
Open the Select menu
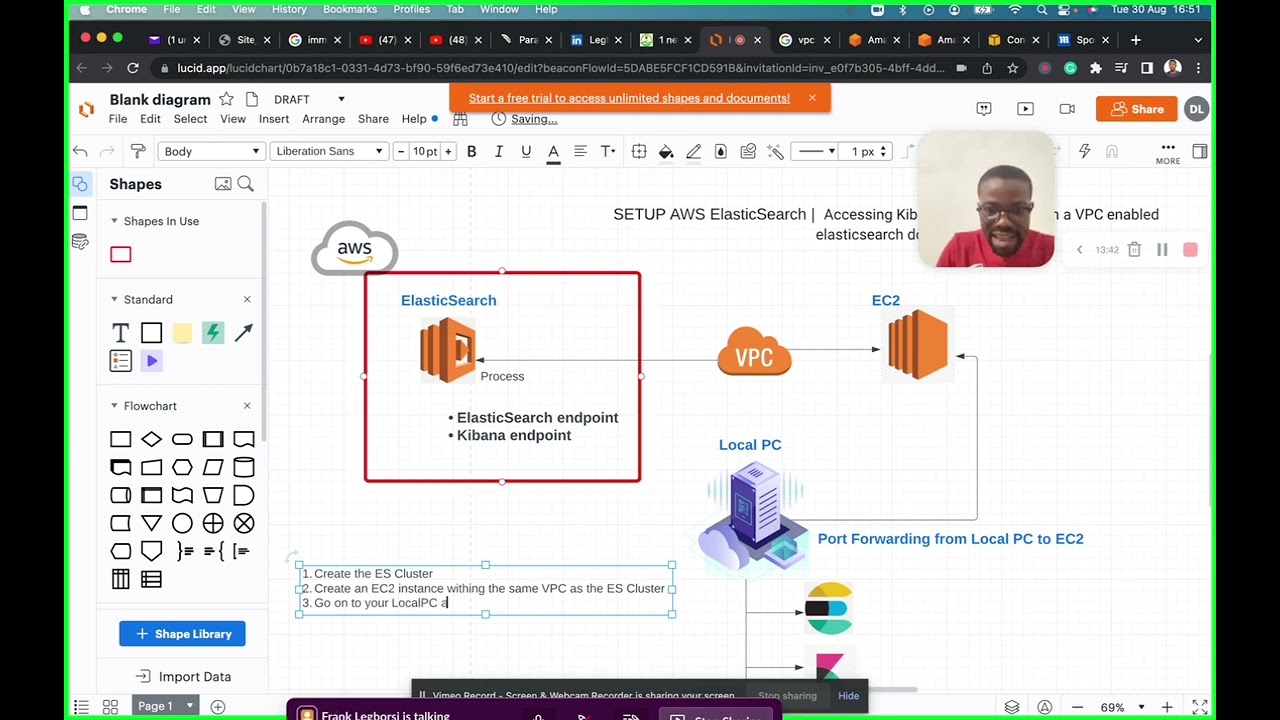point(190,119)
